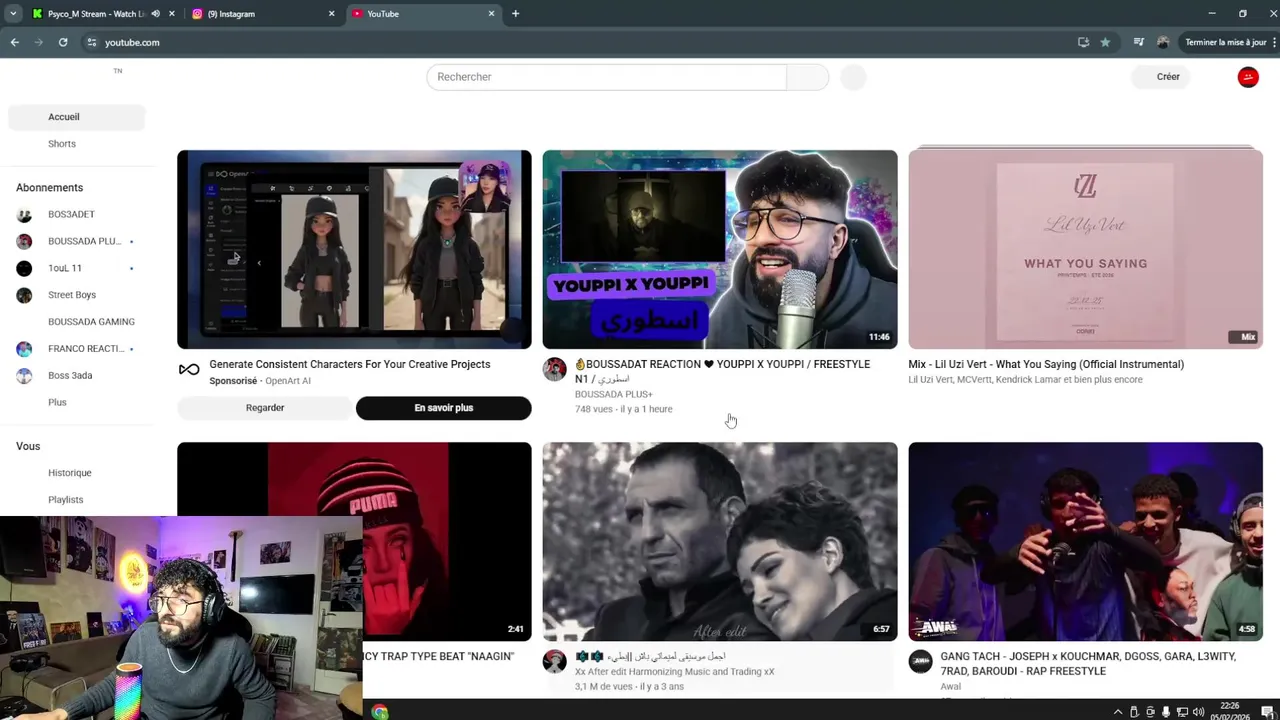1280x720 pixels.
Task: Close the YouTube tab
Action: [x=491, y=14]
